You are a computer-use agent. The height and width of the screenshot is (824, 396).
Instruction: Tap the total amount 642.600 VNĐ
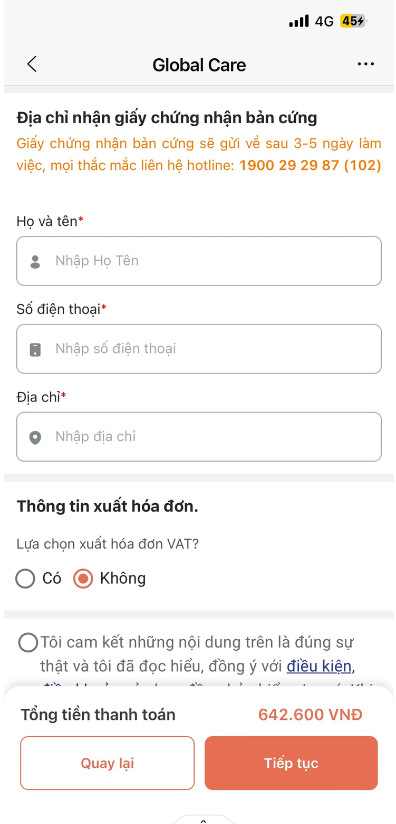click(310, 715)
